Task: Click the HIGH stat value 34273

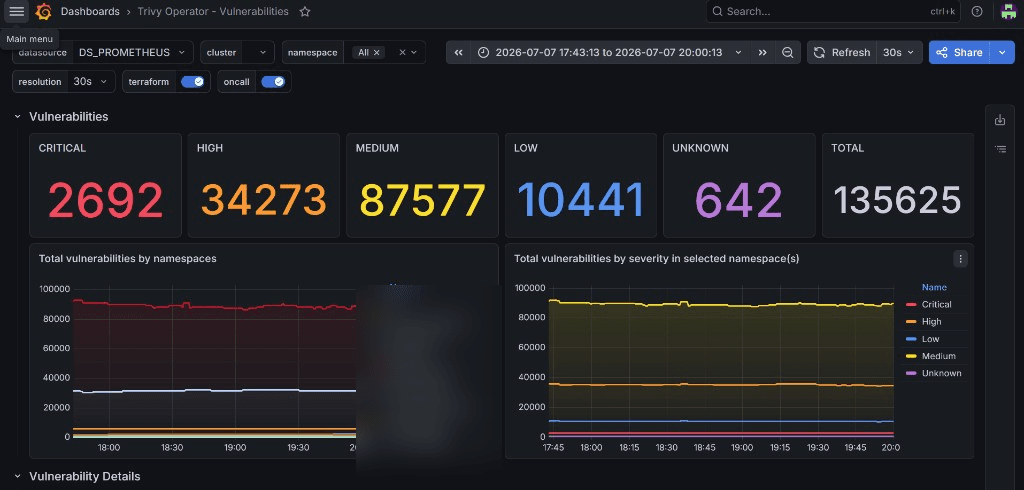Action: [263, 200]
